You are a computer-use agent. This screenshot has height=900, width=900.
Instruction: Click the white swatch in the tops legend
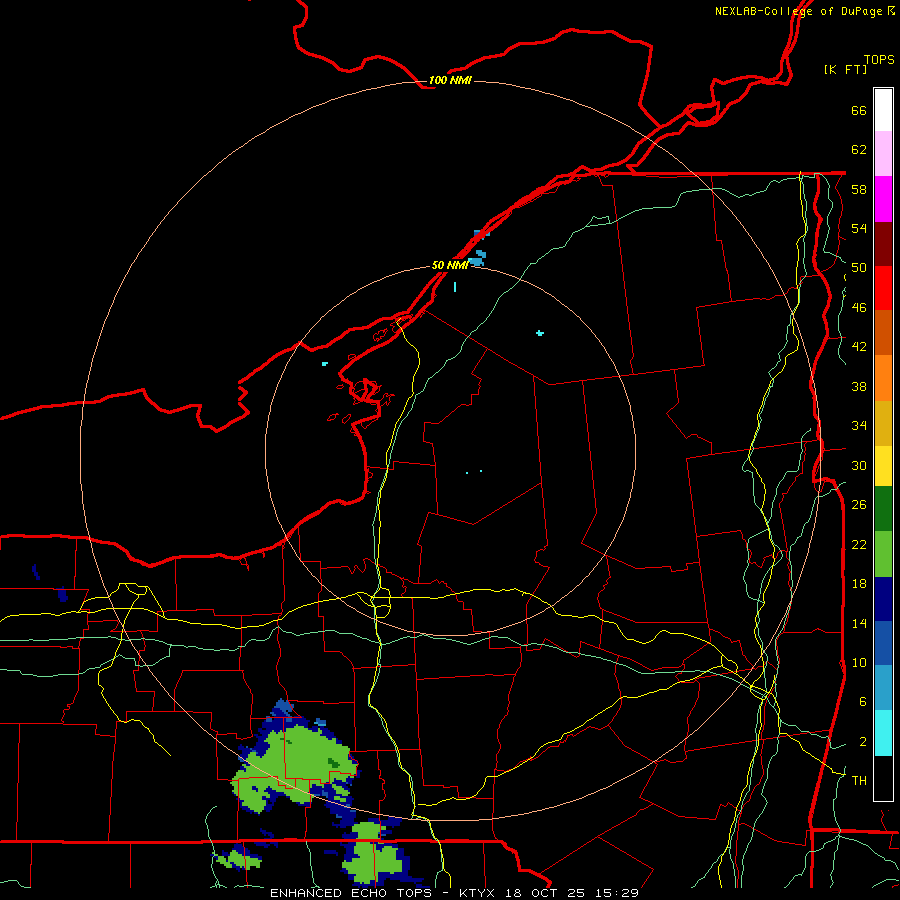tap(883, 110)
